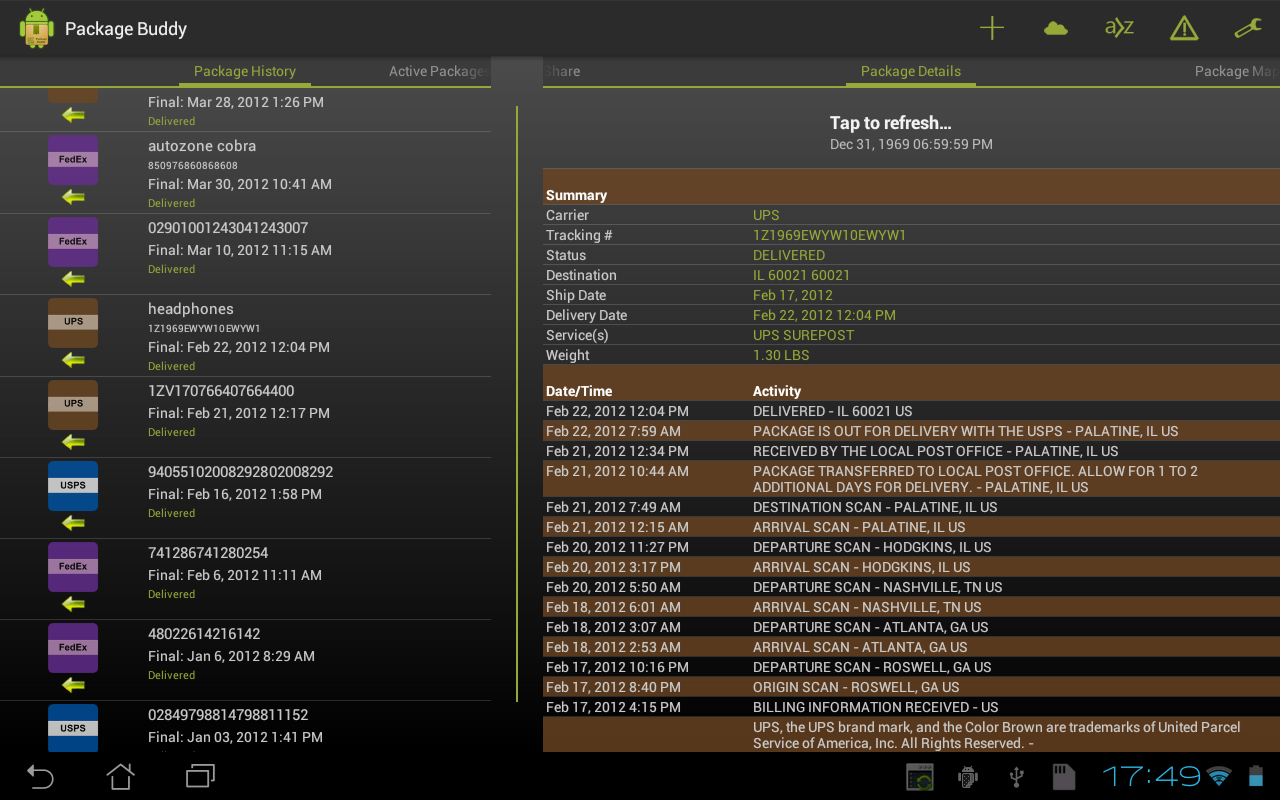Tap the ARRIVAL SCAN - NASHVILLE row
This screenshot has width=1280, height=800.
911,607
